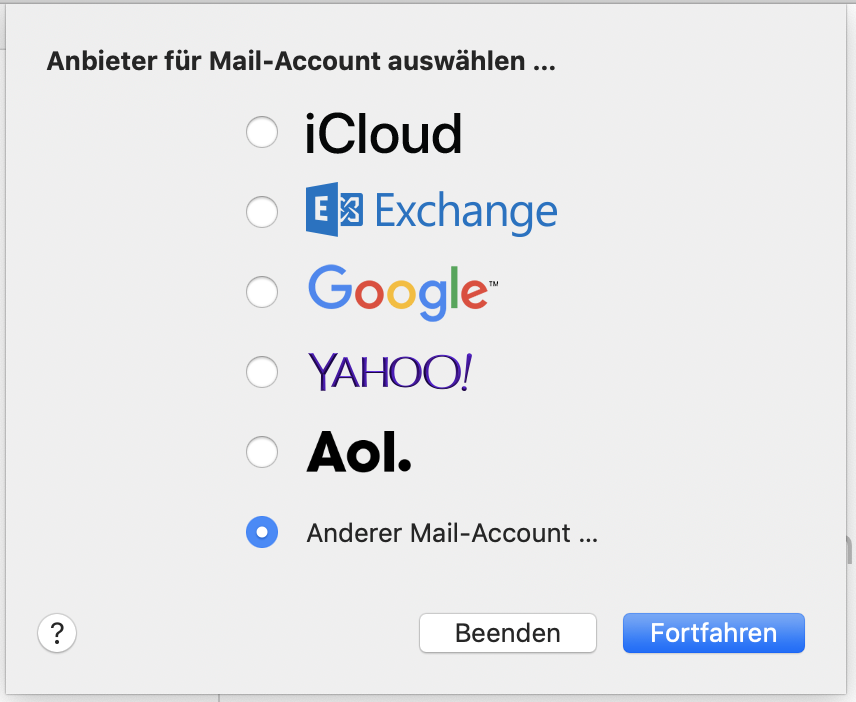The image size is (856, 702).
Task: Pick the Yahoo radio button
Action: pos(262,372)
